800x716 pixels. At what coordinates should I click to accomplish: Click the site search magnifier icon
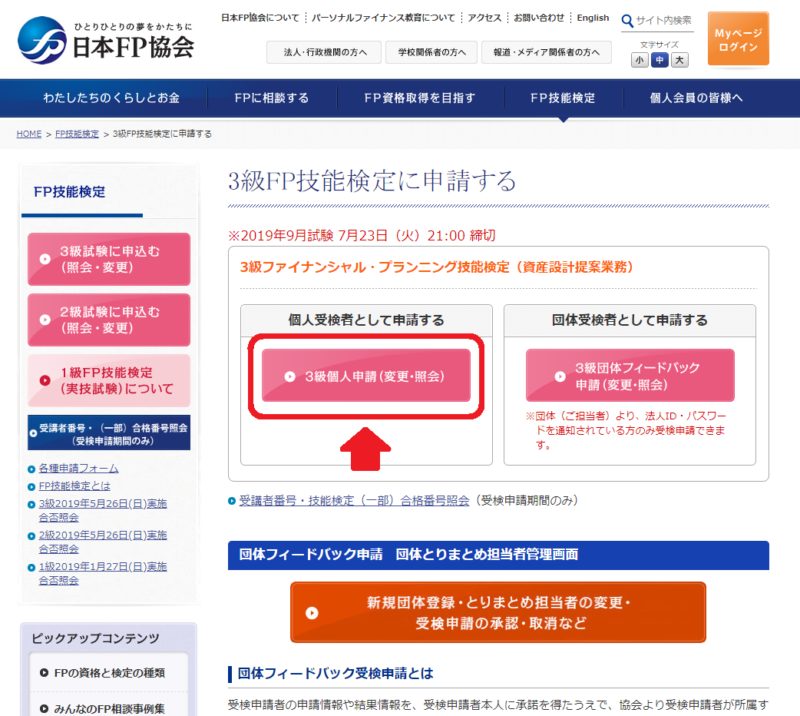pyautogui.click(x=627, y=21)
